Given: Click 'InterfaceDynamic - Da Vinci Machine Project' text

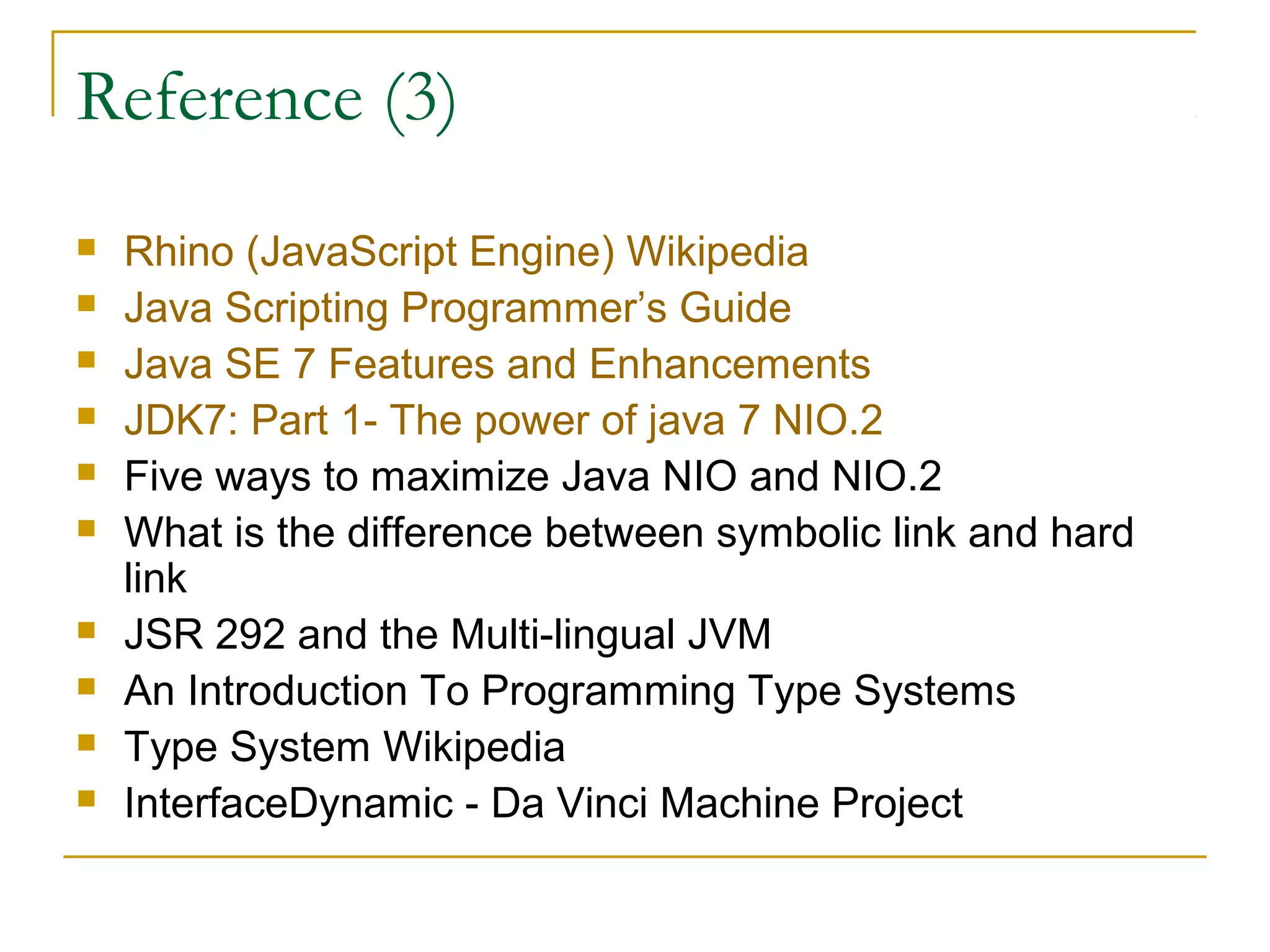Looking at the screenshot, I should [x=543, y=803].
